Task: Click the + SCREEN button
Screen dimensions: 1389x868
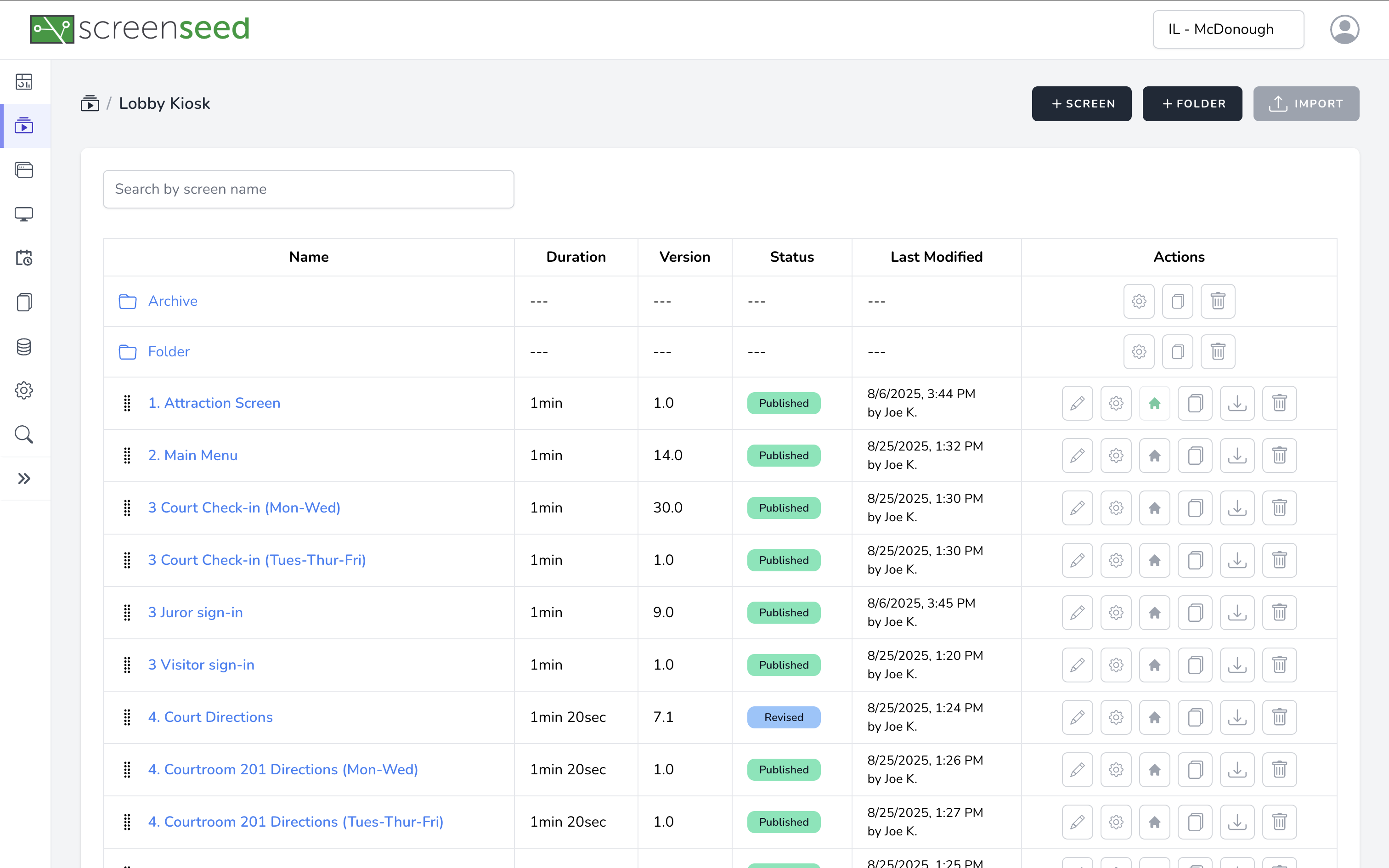Action: click(1081, 103)
